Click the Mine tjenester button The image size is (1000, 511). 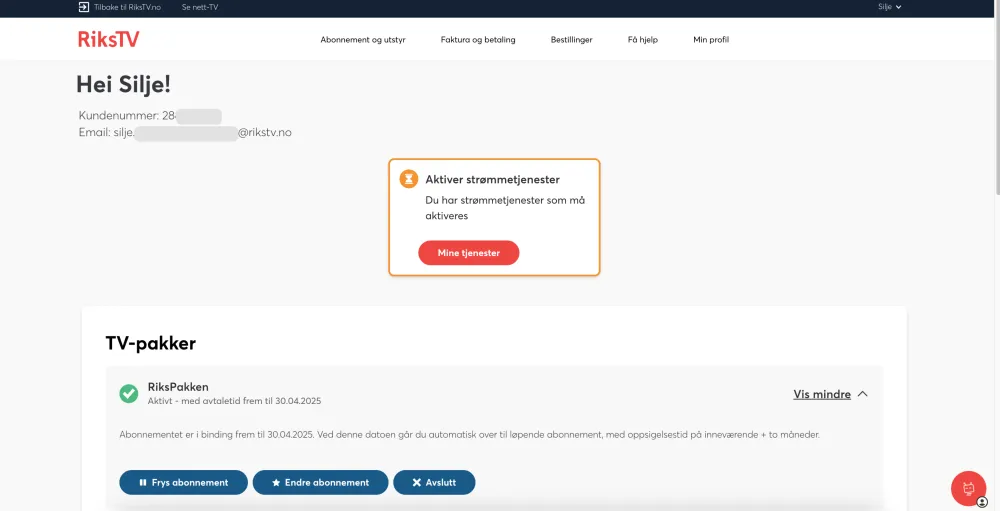[468, 253]
